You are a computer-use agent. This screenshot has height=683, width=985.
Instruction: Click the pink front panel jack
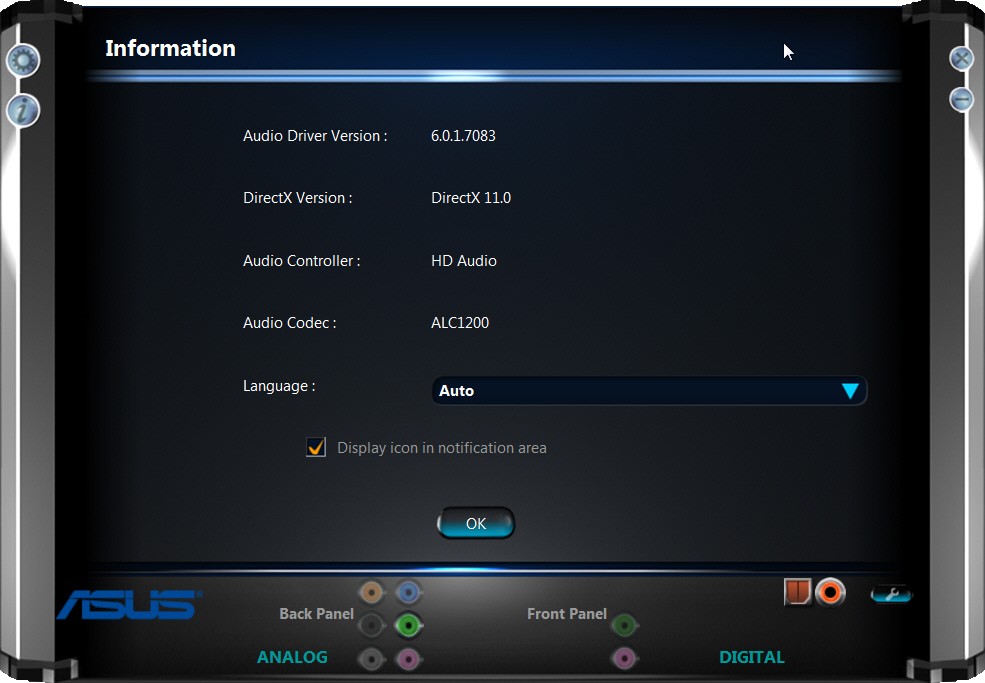(x=624, y=658)
